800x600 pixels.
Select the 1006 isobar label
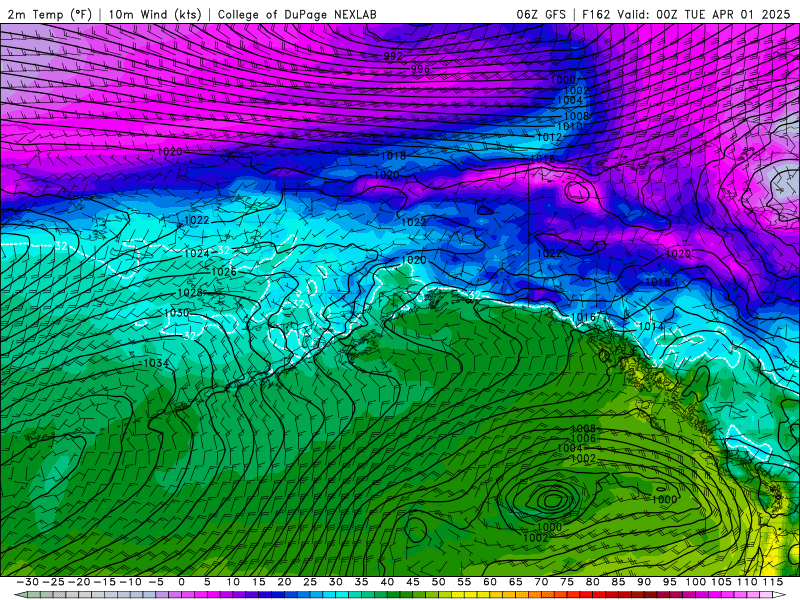583,438
